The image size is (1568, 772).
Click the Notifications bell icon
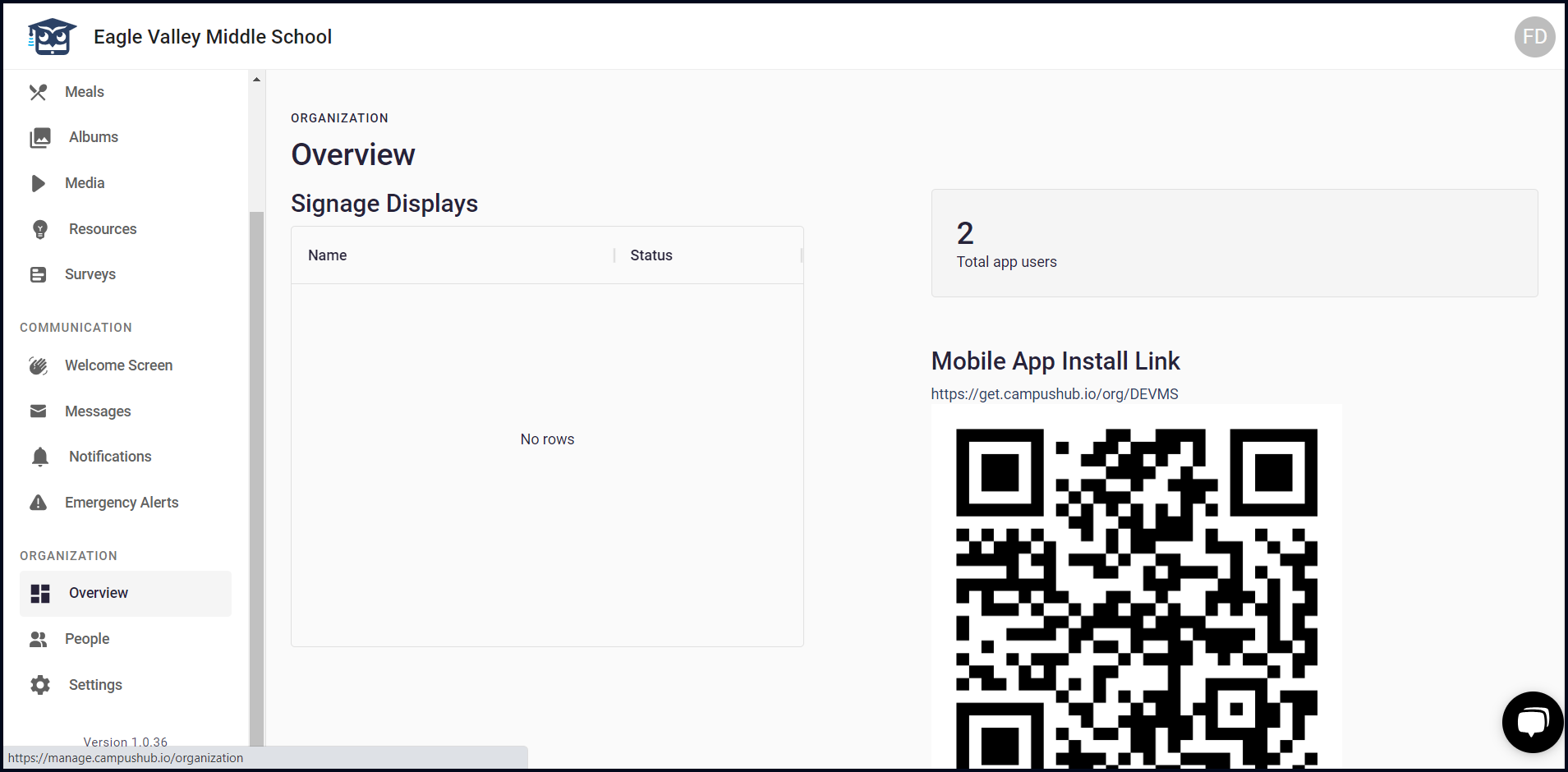click(40, 457)
